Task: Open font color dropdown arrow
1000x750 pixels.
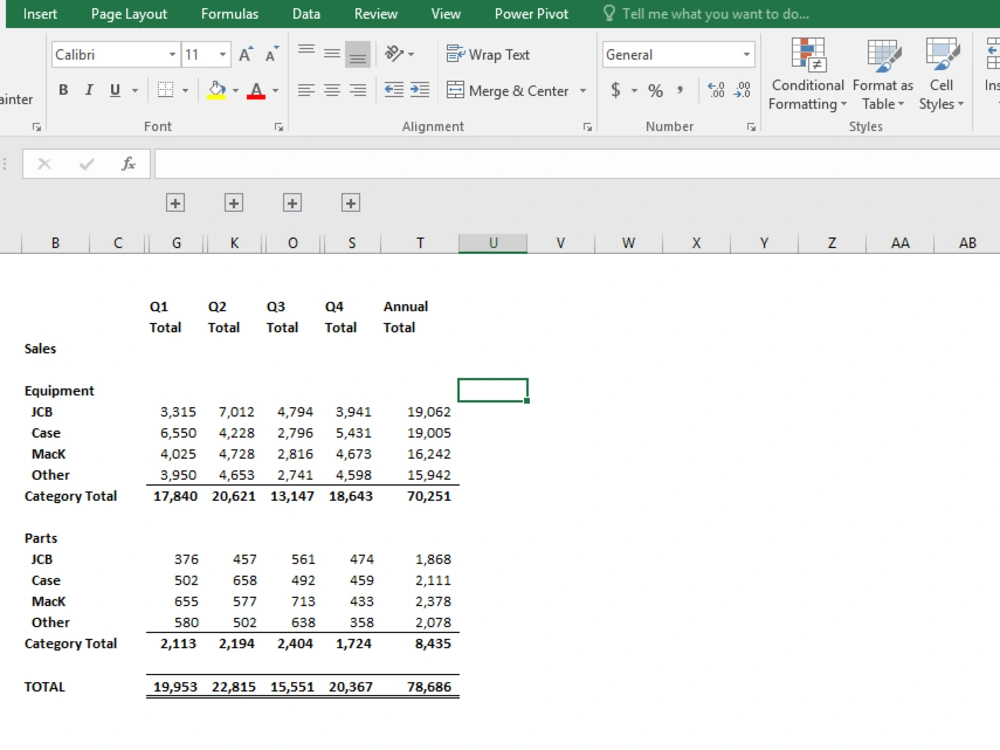Action: 276,91
